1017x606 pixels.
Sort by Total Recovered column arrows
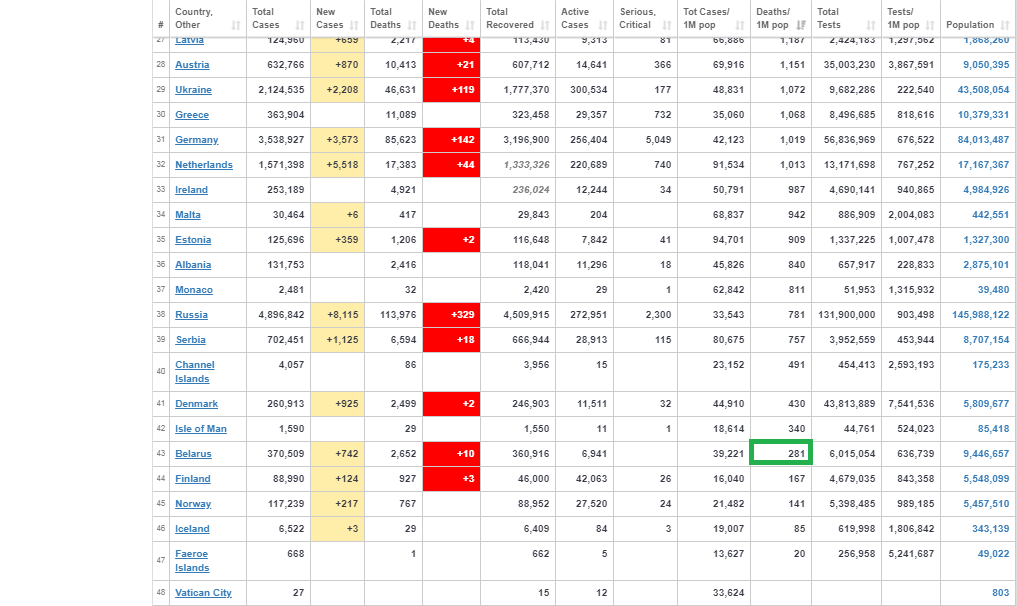coord(545,25)
